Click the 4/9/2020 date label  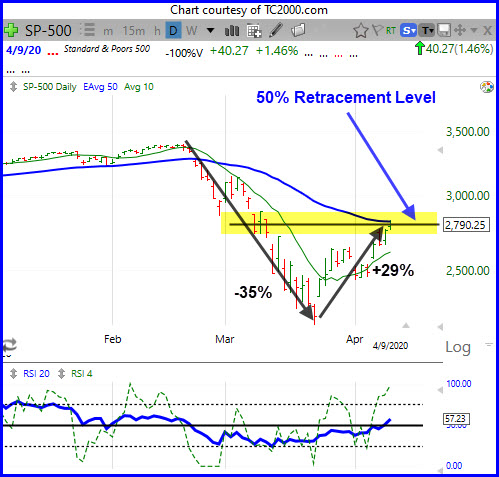pos(390,346)
